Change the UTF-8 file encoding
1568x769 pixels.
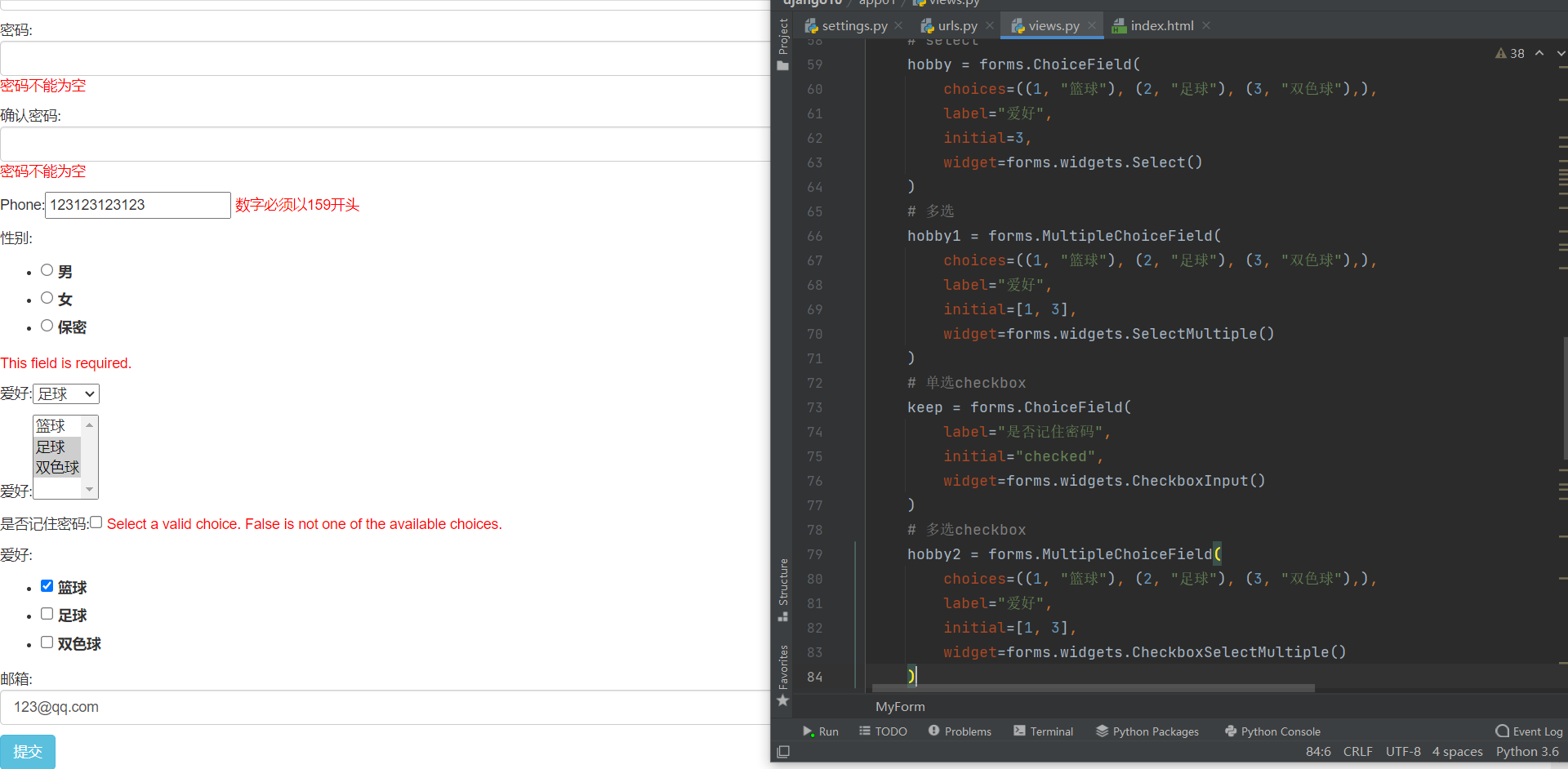(1403, 752)
